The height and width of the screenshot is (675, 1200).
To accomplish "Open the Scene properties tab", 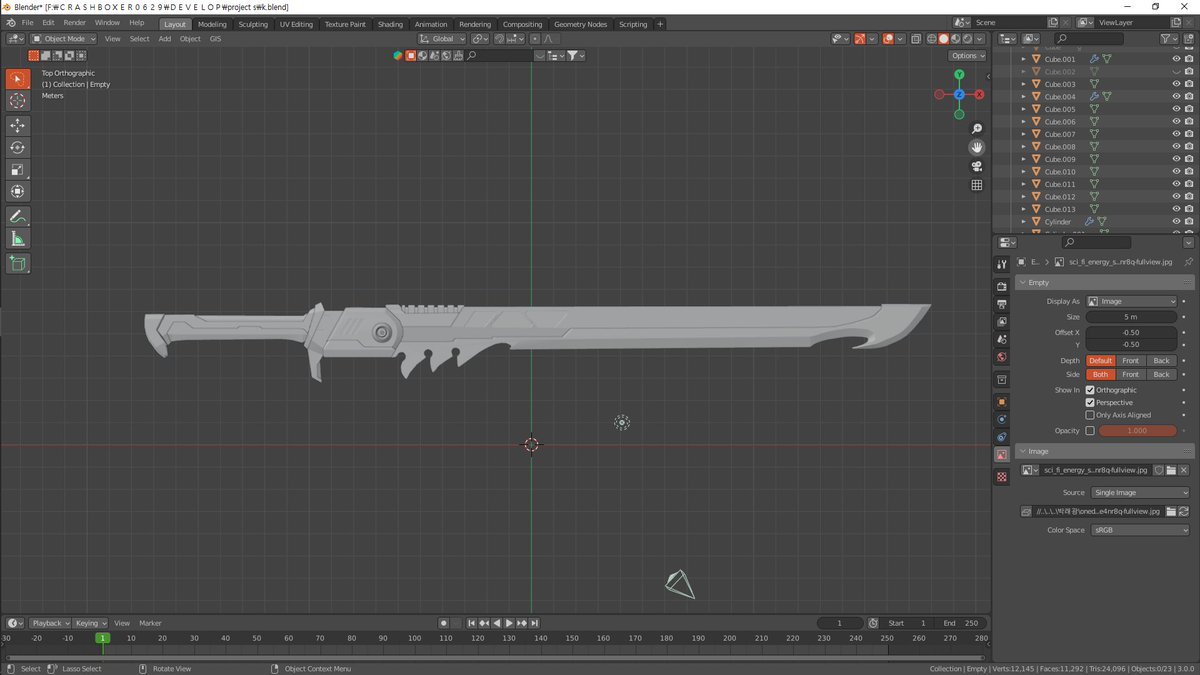I will click(x=1002, y=339).
